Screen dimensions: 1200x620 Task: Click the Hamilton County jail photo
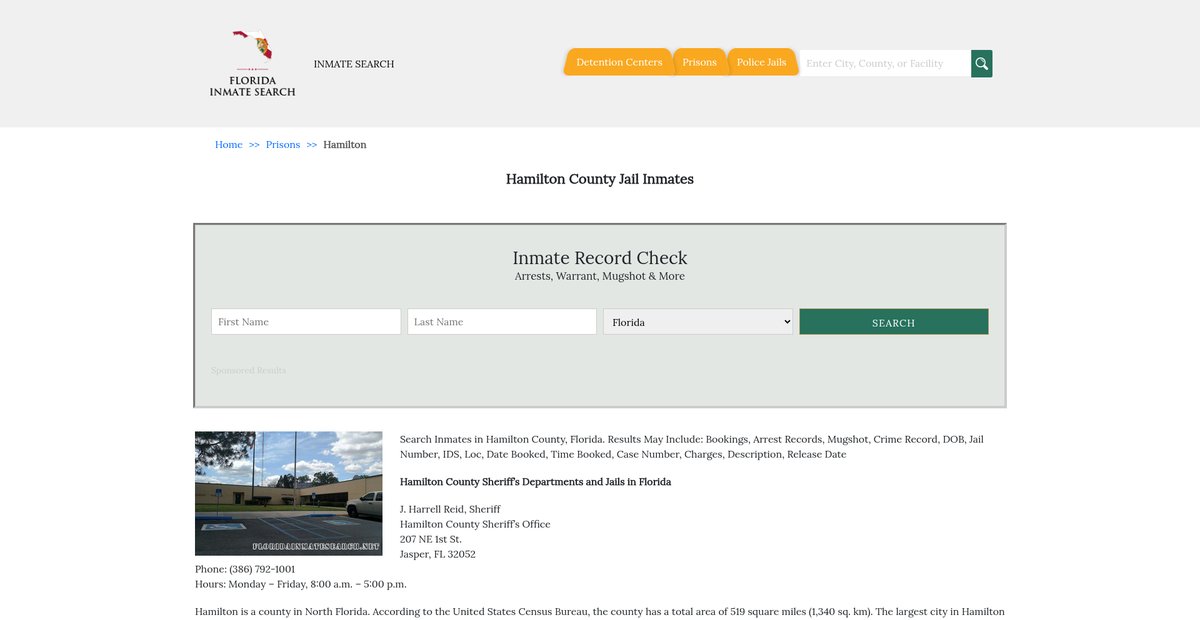point(289,493)
